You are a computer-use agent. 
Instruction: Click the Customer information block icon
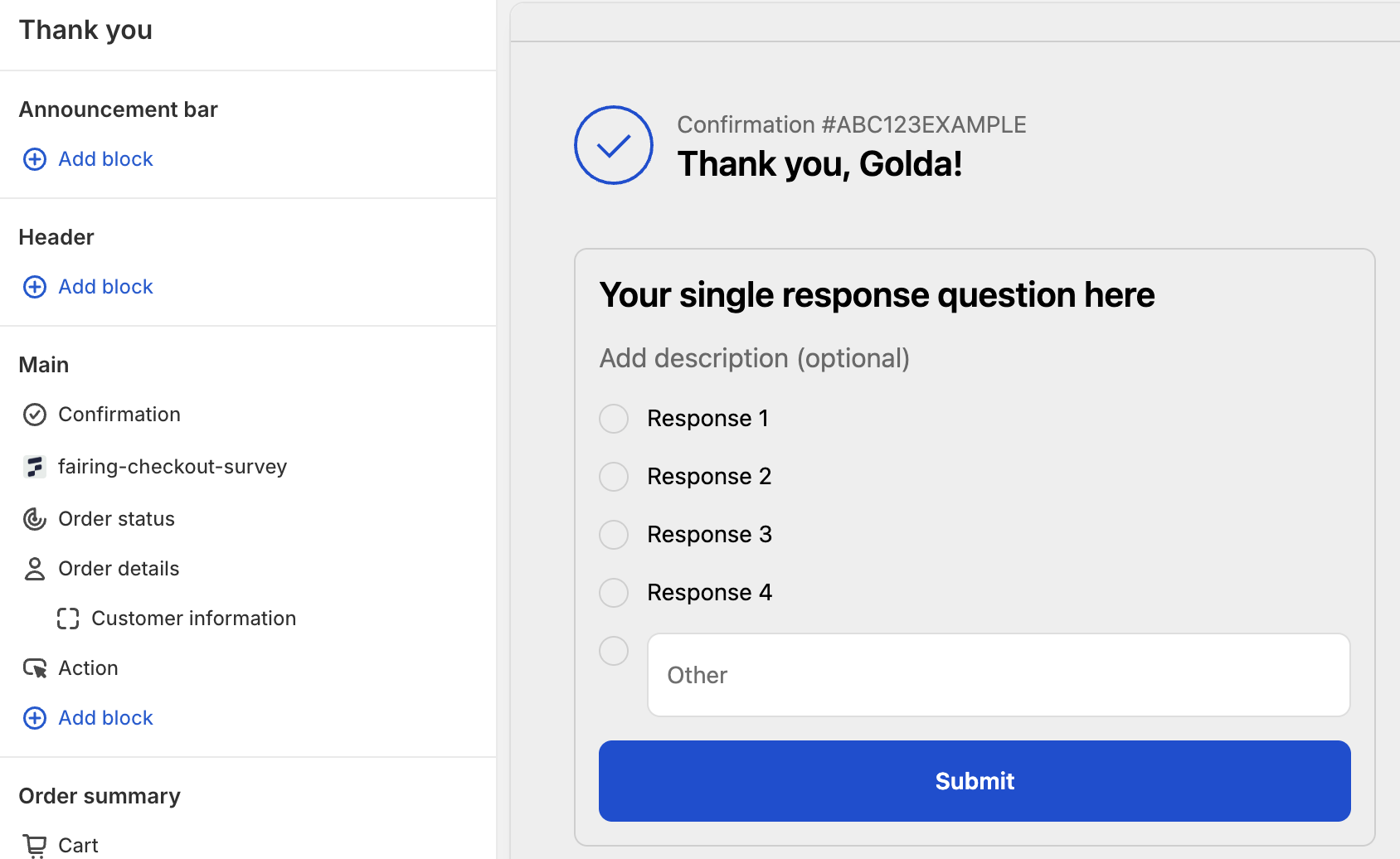coord(68,619)
